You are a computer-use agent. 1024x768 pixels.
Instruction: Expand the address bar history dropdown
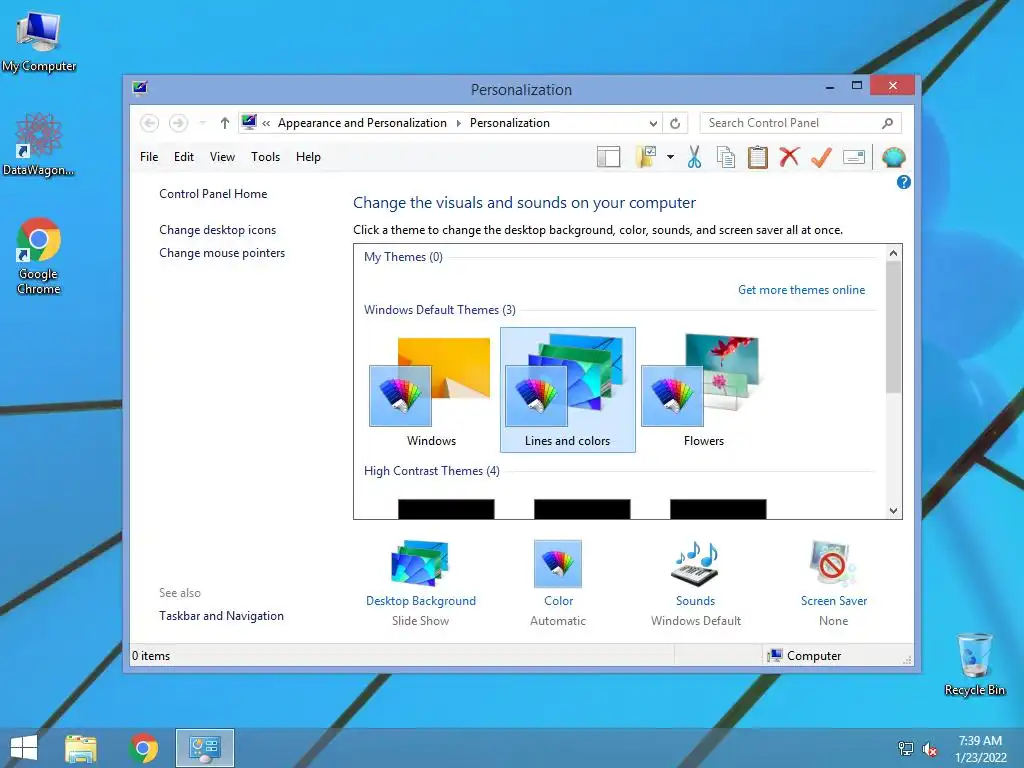[653, 123]
